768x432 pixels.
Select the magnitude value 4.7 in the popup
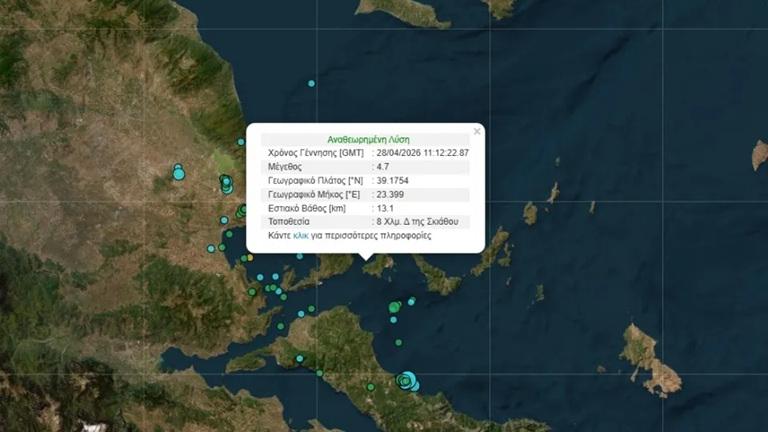384,166
